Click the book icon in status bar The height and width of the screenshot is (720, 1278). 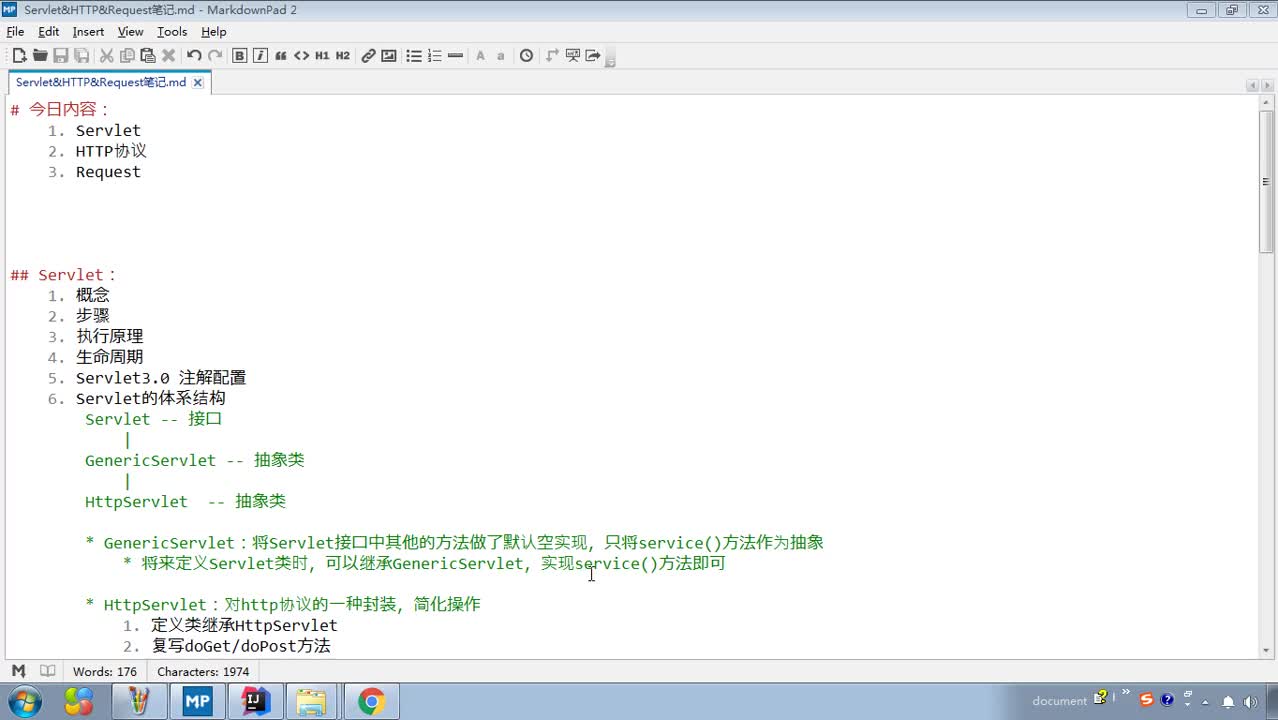point(47,671)
